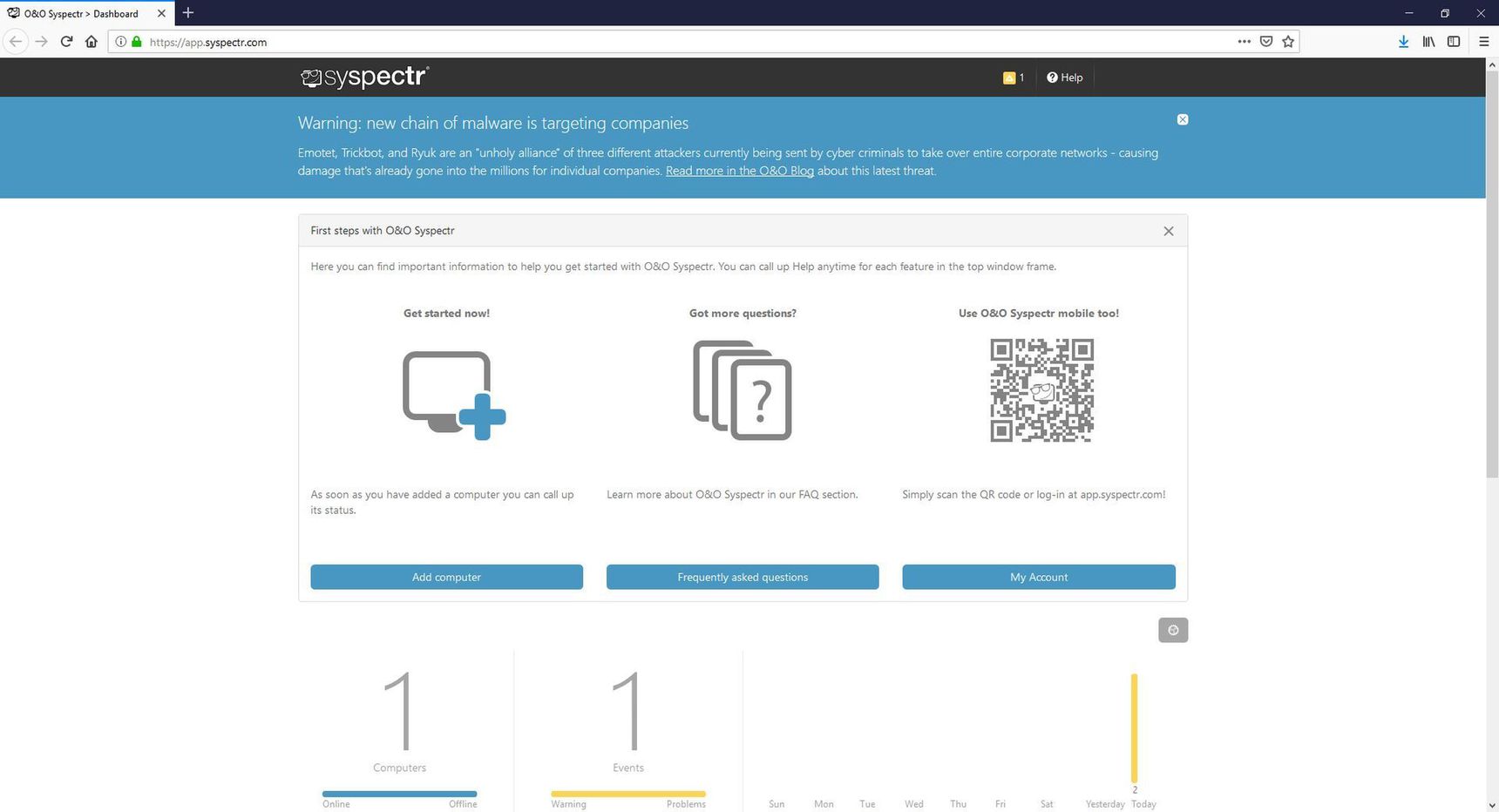Click the 'Yesterday' chart label
1499x812 pixels.
pyautogui.click(x=1105, y=804)
